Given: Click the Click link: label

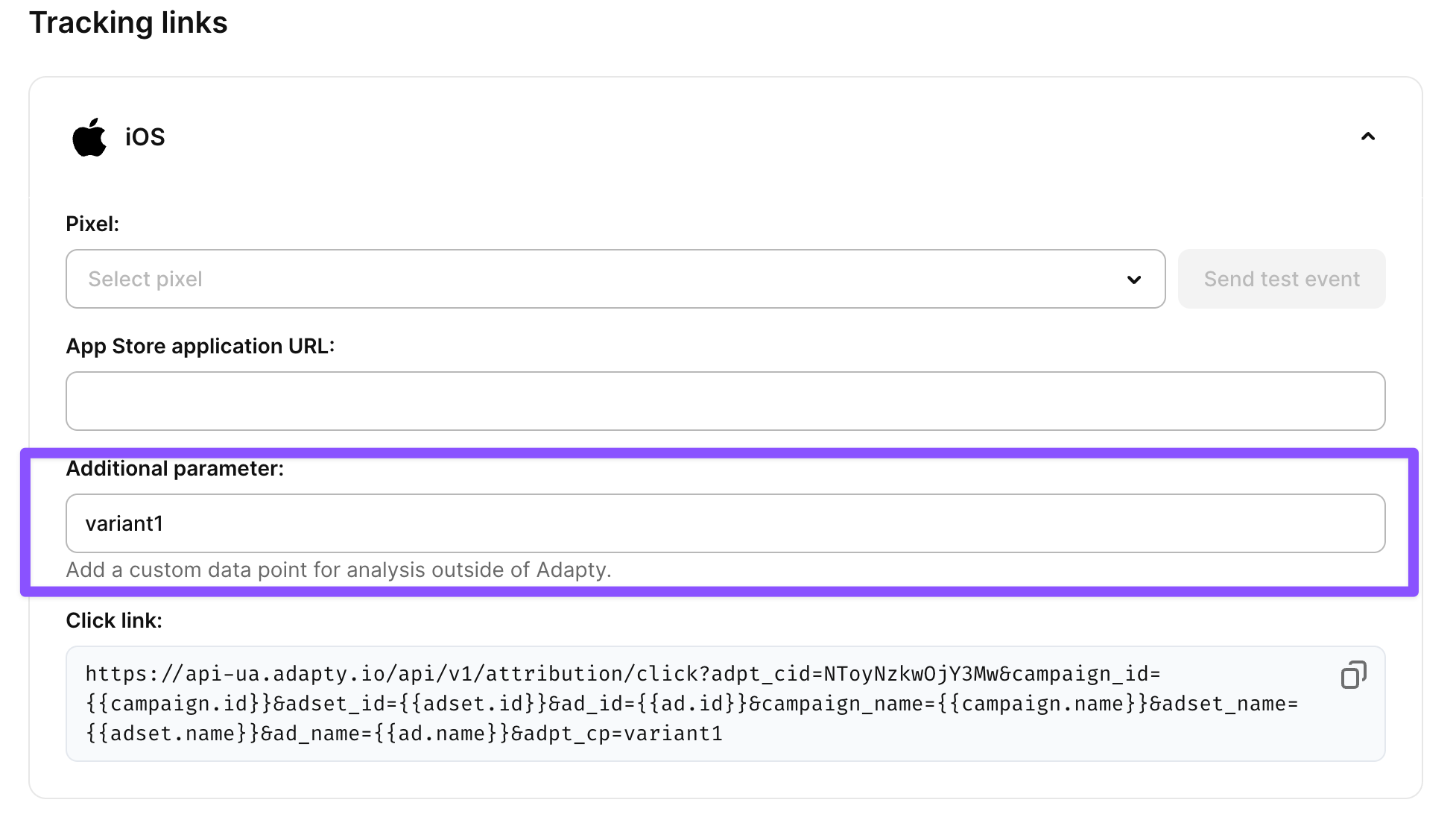Looking at the screenshot, I should point(114,620).
